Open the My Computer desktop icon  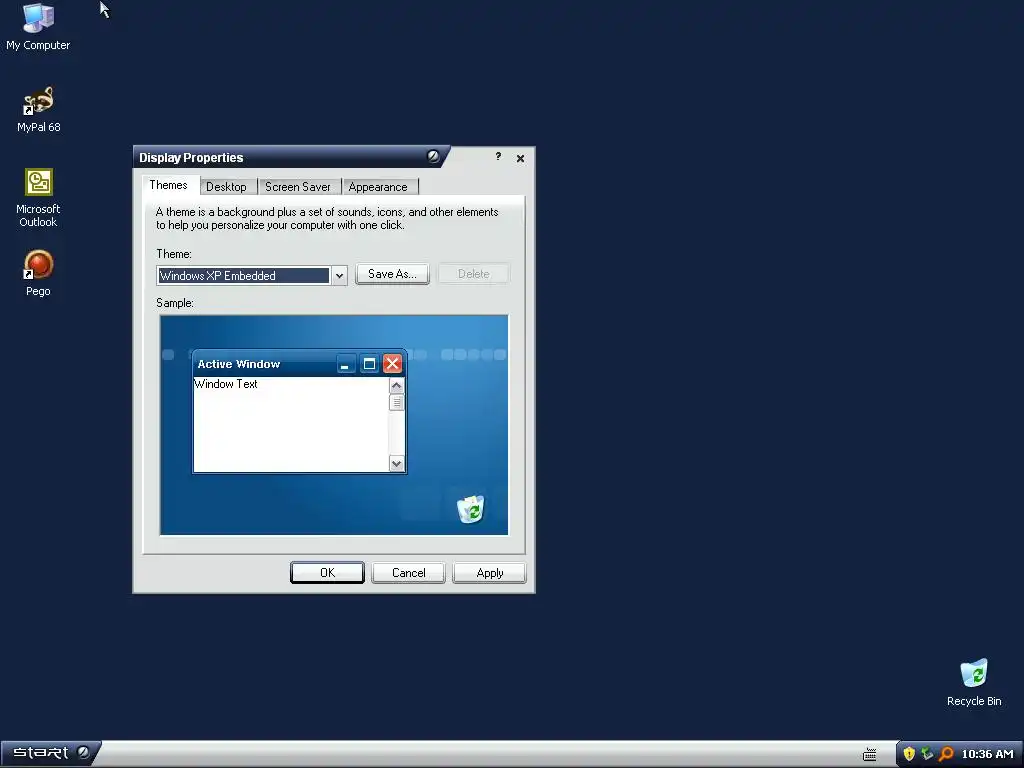(x=38, y=27)
